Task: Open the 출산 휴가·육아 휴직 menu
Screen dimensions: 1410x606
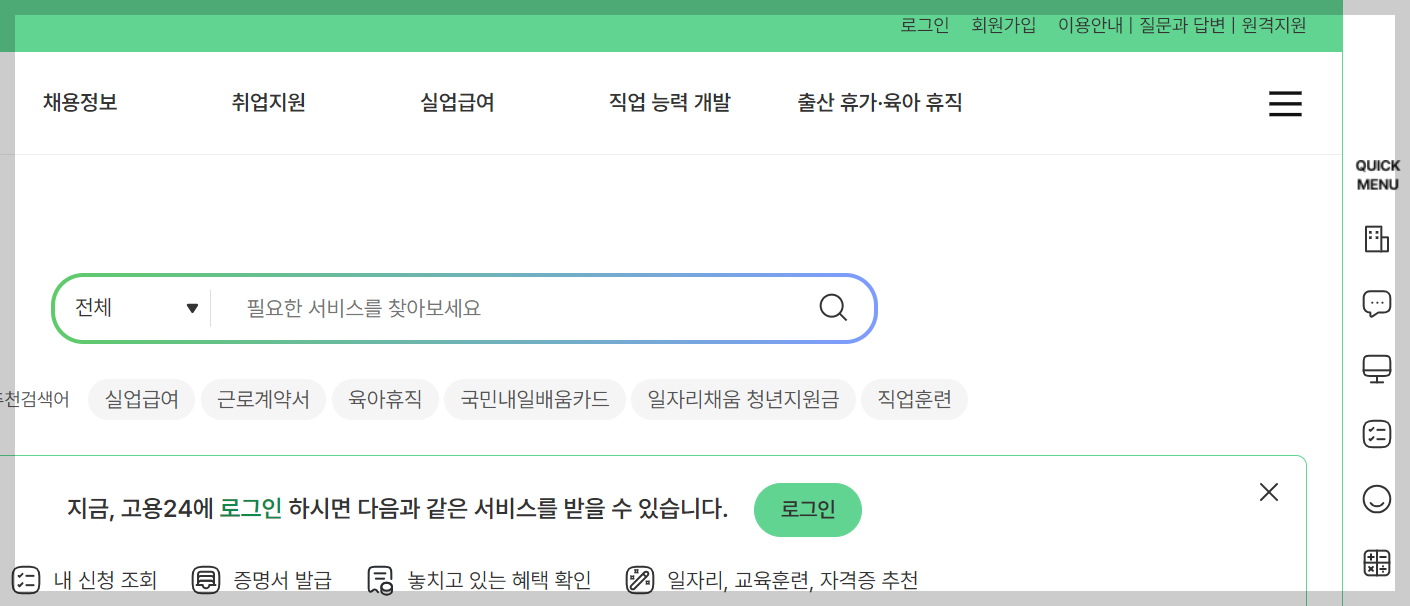Action: (880, 102)
